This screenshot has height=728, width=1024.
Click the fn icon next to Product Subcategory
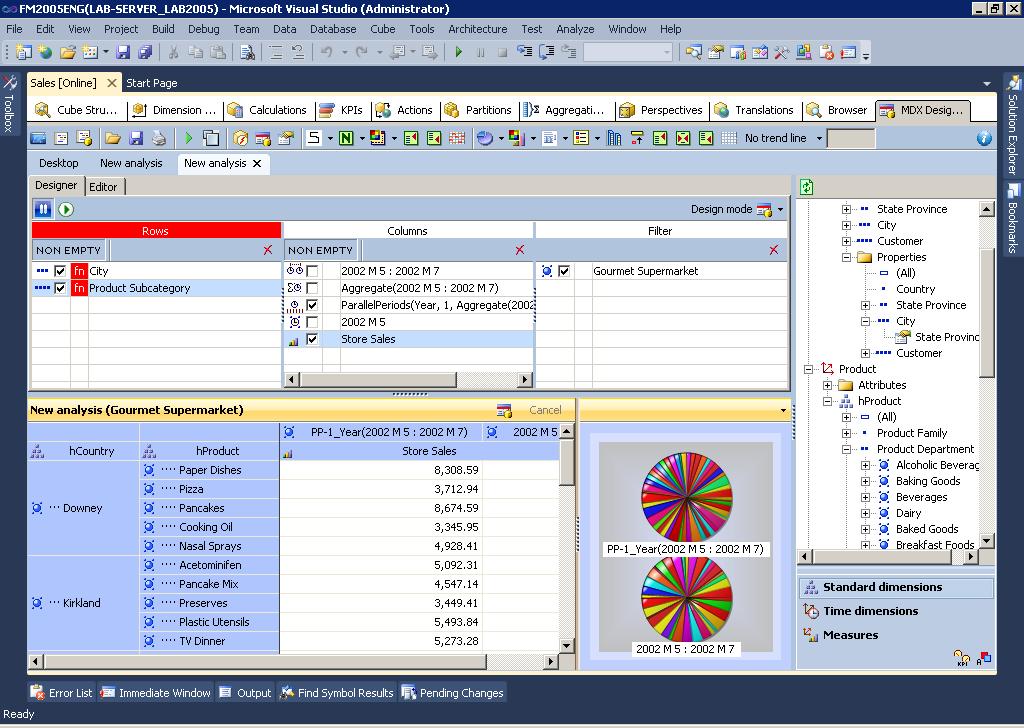(x=80, y=288)
